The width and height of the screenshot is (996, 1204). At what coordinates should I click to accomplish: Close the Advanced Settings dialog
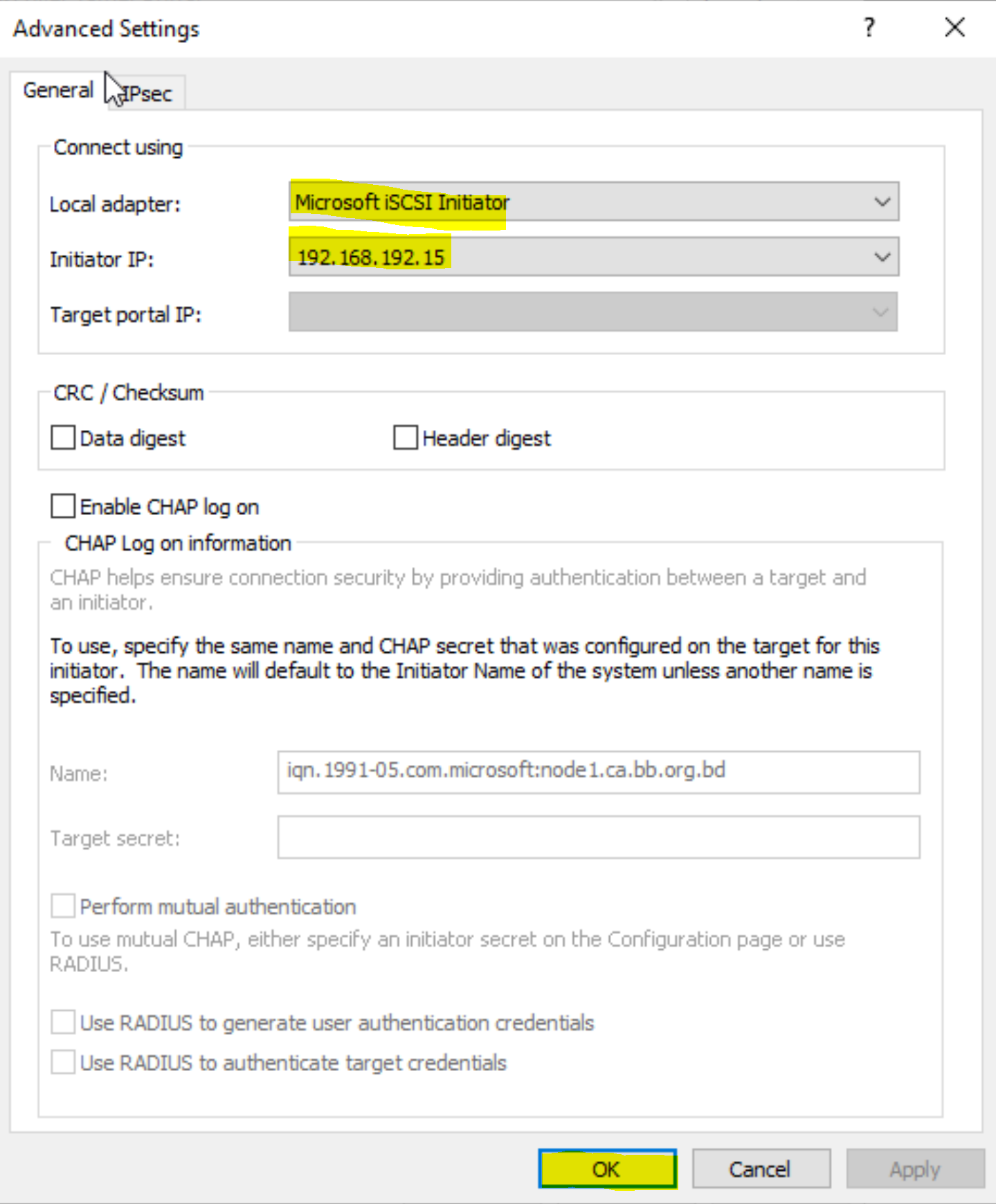954,28
